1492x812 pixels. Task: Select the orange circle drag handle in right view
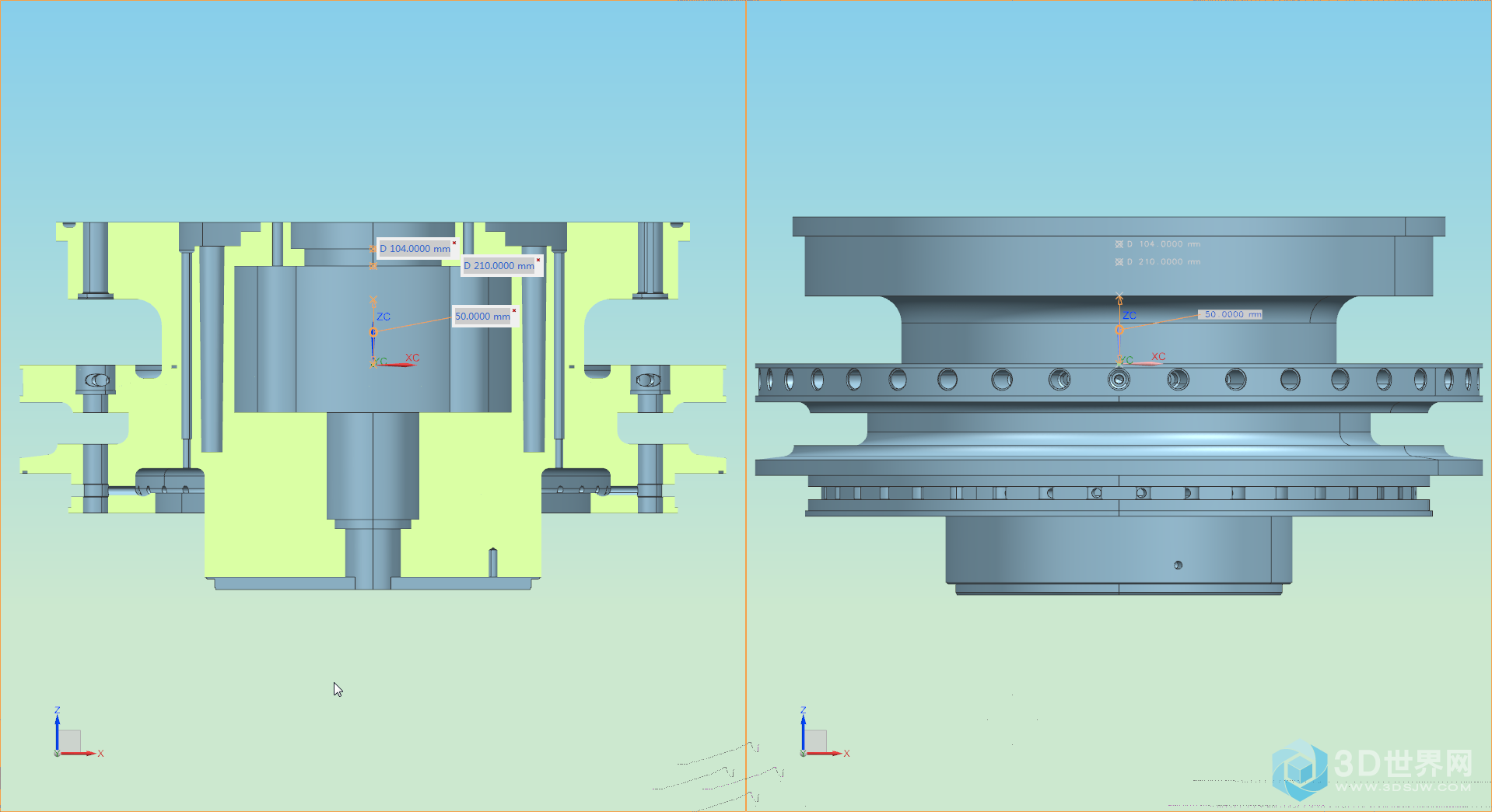click(x=1119, y=330)
